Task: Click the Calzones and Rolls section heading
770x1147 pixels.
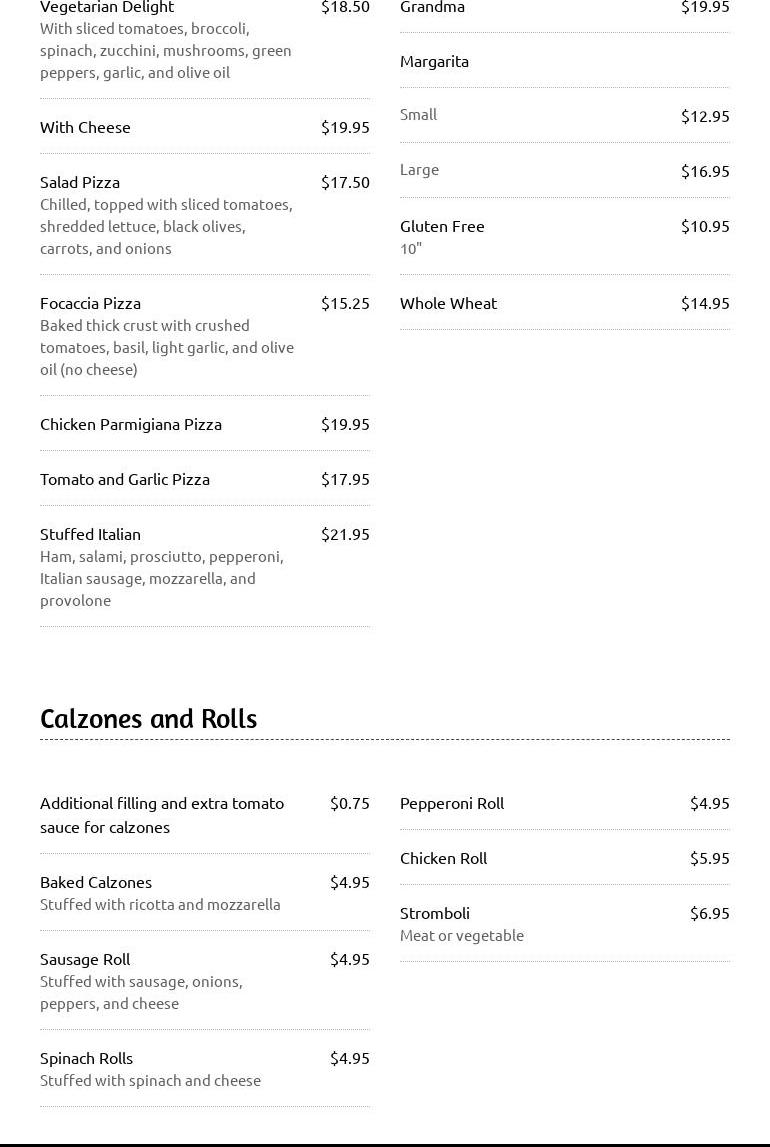Action: pos(148,719)
